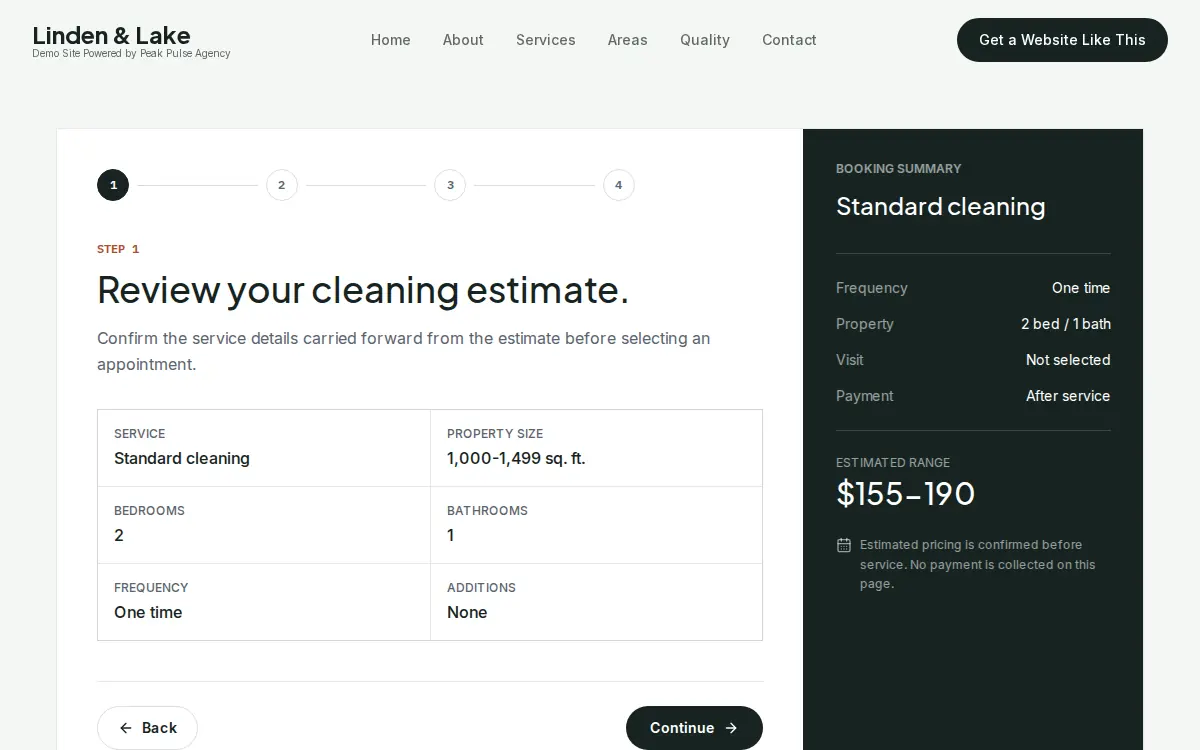Image resolution: width=1200 pixels, height=750 pixels.
Task: Click 'One time' in booking summary
Action: pos(1081,288)
